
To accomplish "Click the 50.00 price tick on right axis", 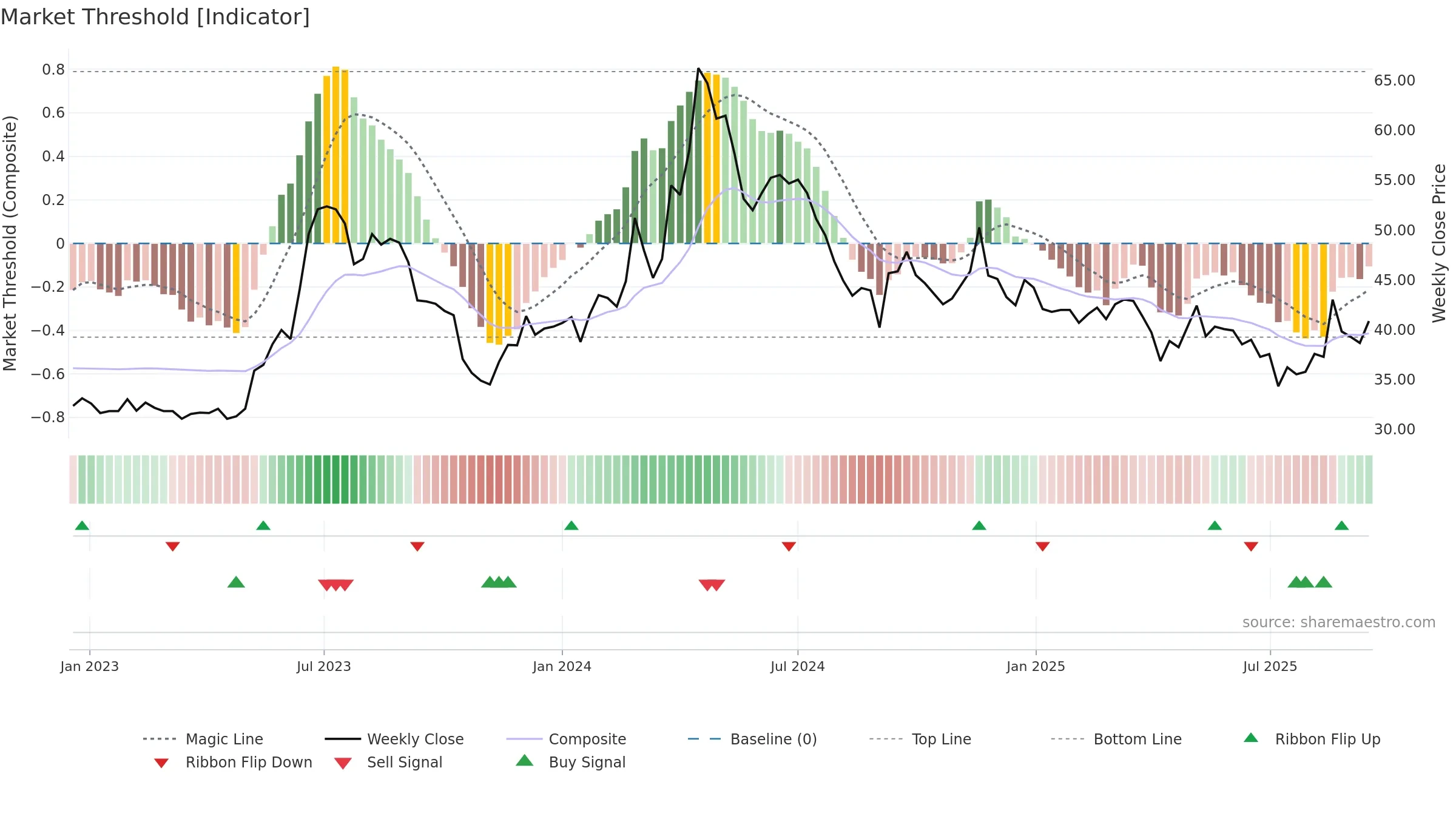I will point(1395,231).
